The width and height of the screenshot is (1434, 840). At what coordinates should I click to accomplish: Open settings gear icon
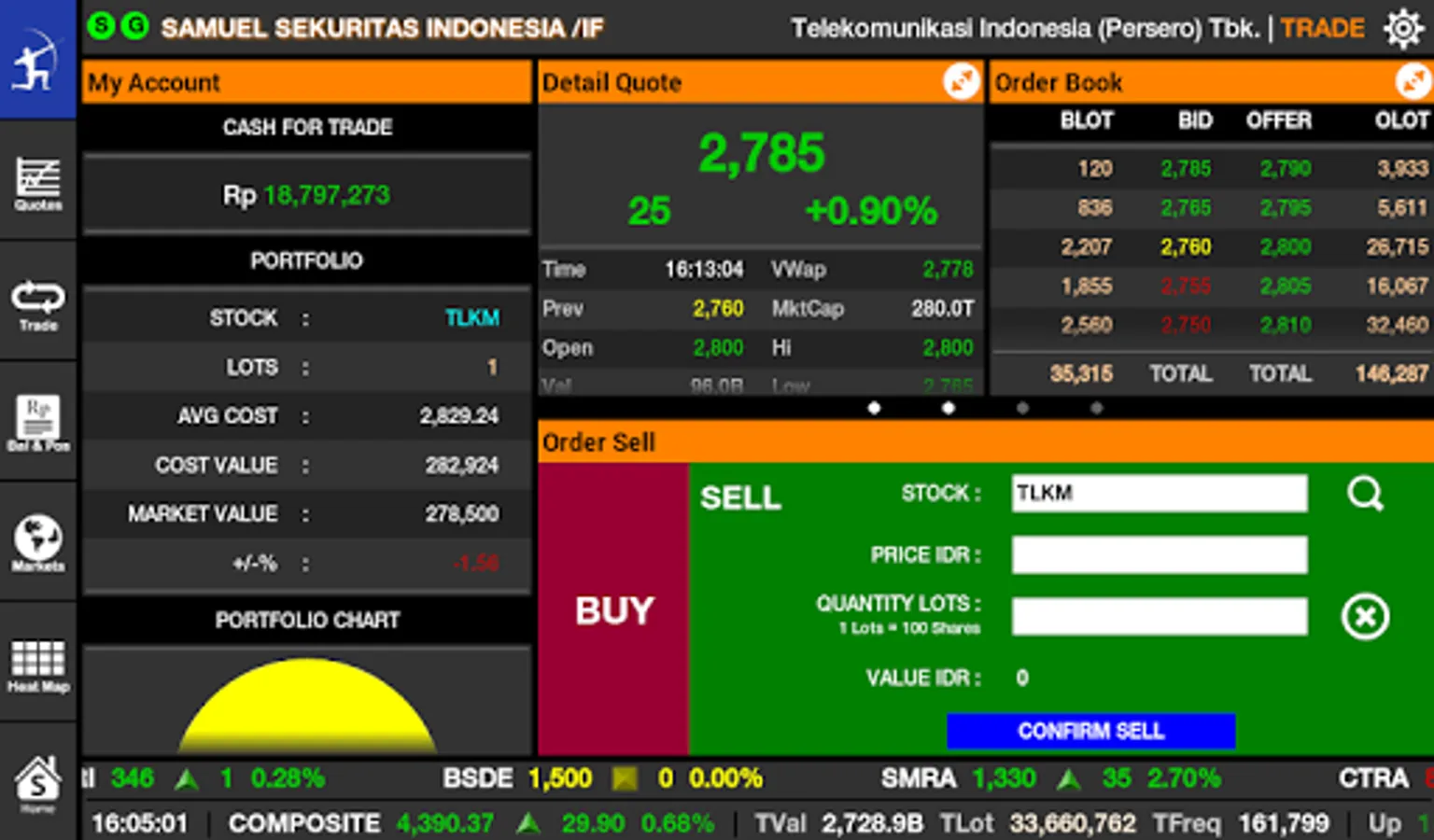1403,29
